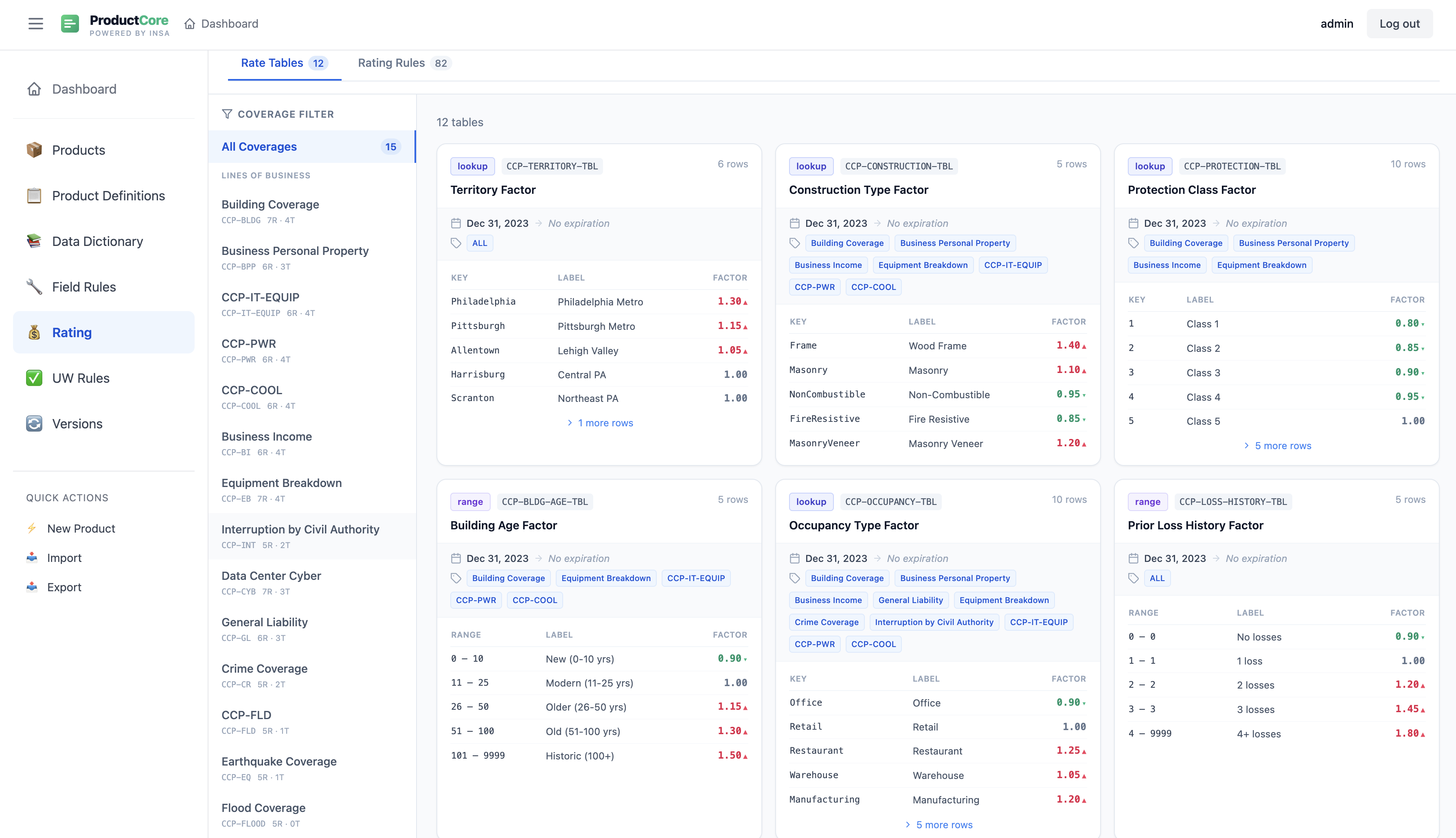Screen dimensions: 1456x838
Task: Click the Import tray icon
Action: [x=32, y=558]
